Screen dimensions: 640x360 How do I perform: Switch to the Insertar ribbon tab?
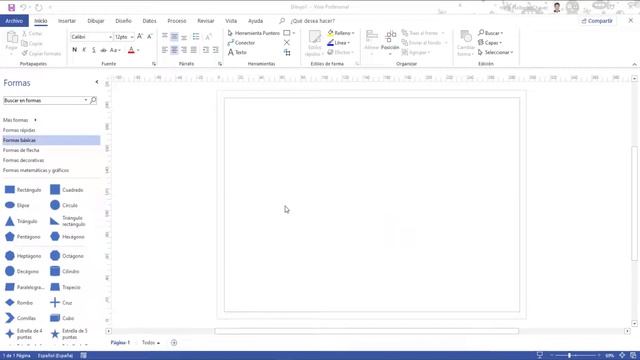click(x=67, y=21)
